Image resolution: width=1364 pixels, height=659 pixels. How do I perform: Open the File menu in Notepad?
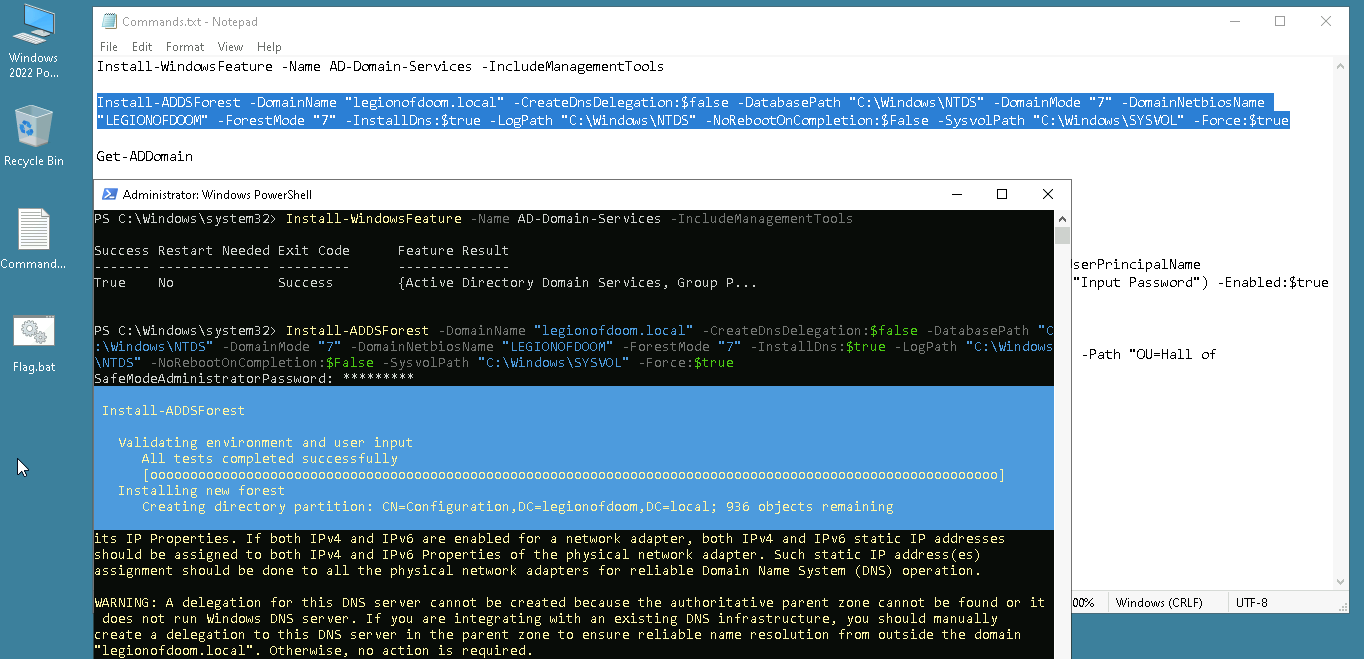(109, 47)
